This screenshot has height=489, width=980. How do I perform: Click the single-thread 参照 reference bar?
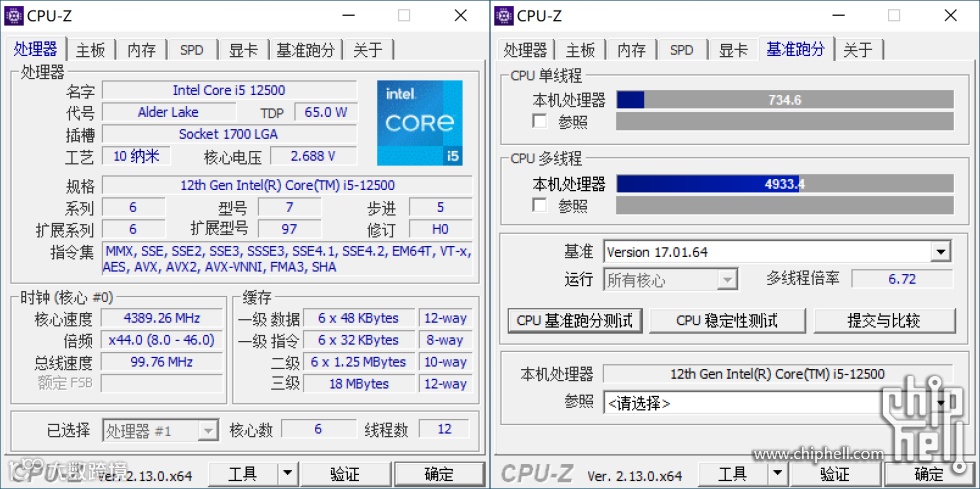785,121
